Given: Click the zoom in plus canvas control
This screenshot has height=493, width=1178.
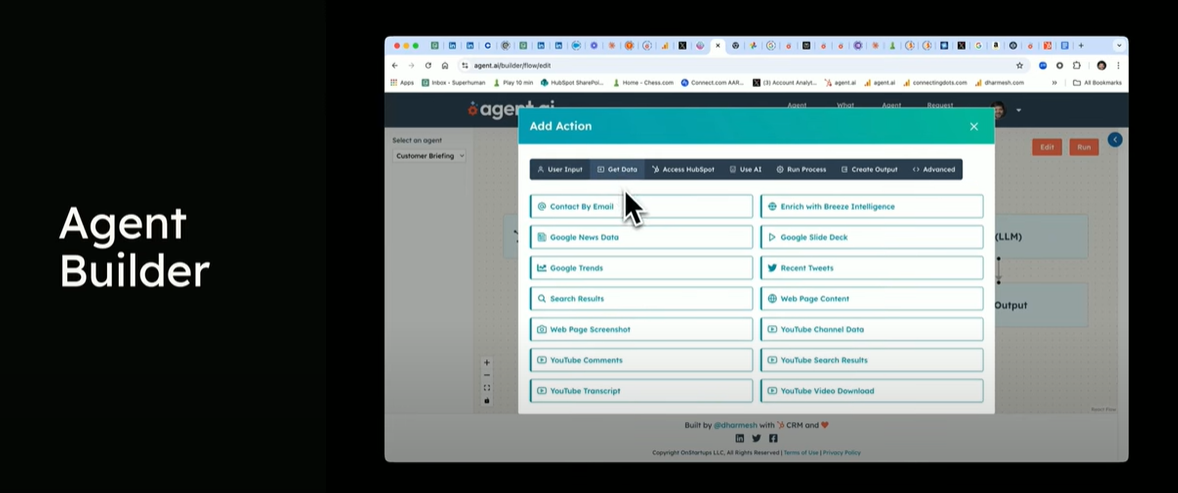Looking at the screenshot, I should click(487, 363).
